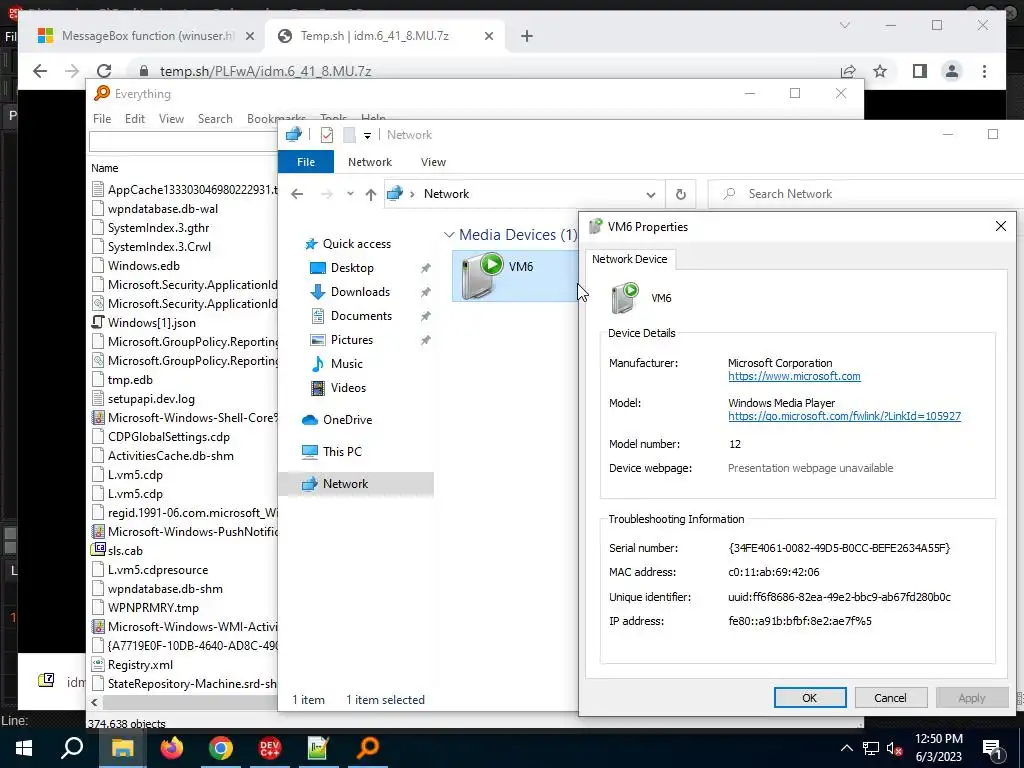The image size is (1024, 768).
Task: Open Firefox from the taskbar
Action: coord(172,748)
